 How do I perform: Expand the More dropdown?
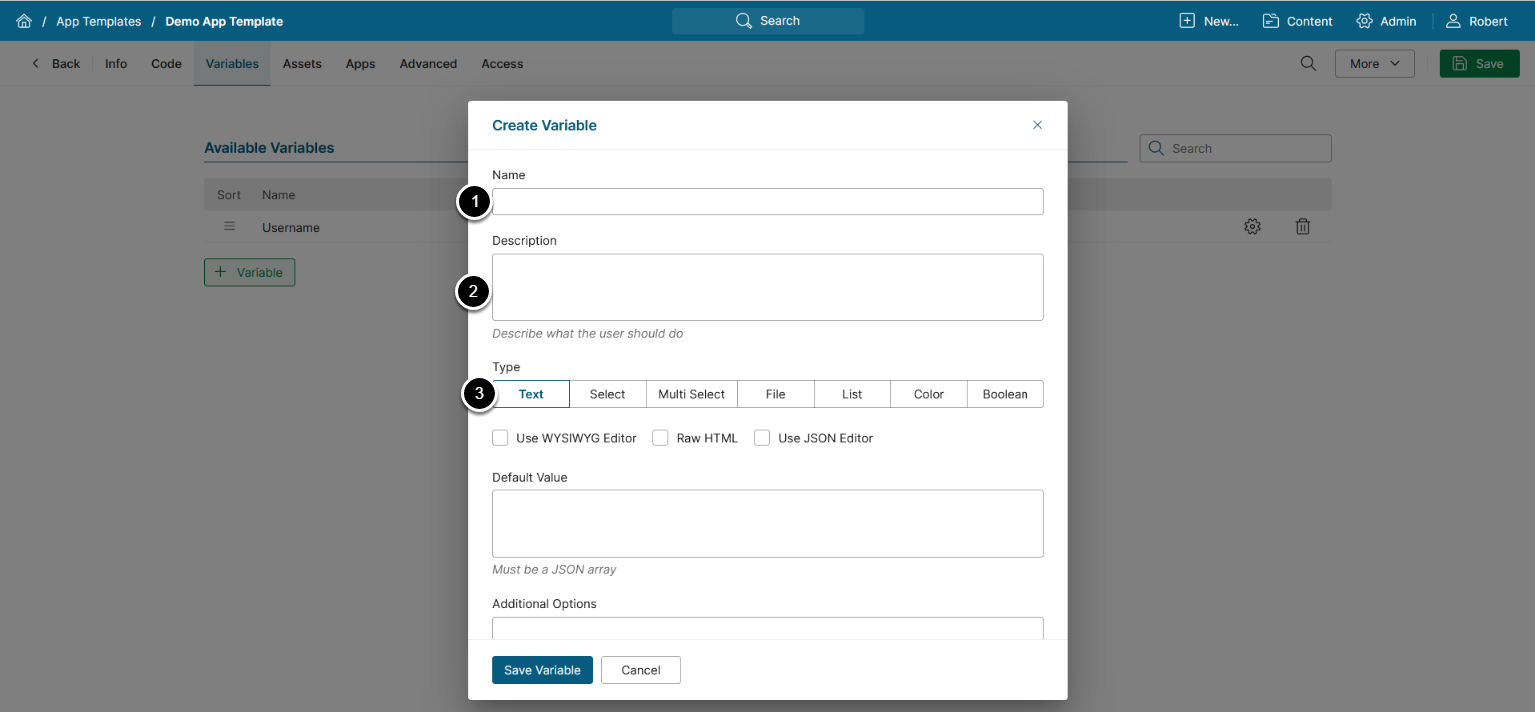1374,64
